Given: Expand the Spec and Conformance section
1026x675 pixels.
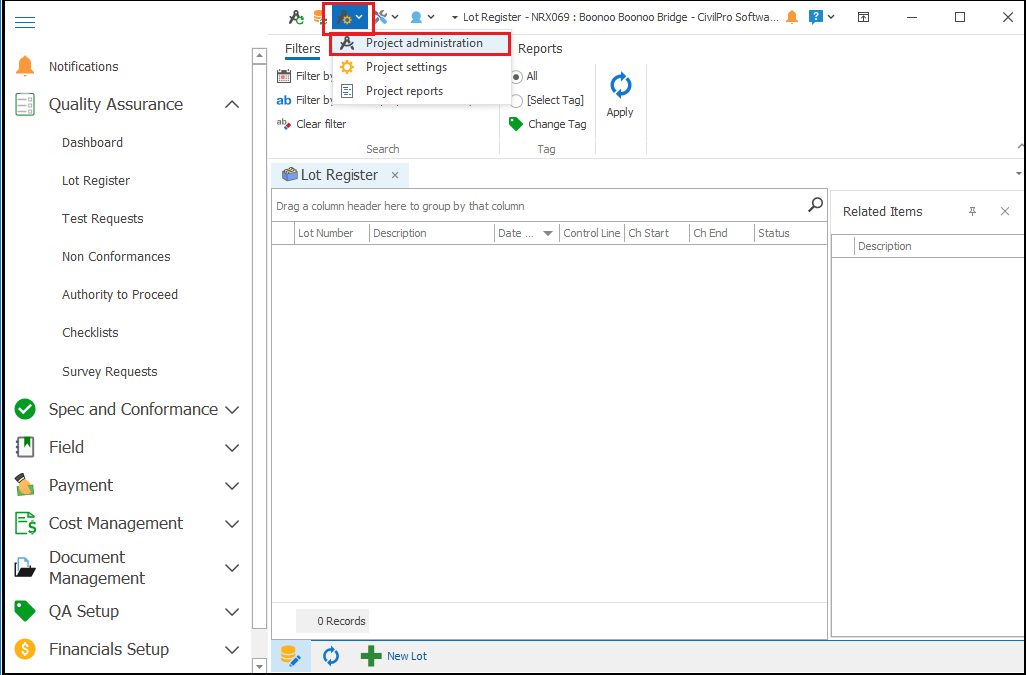Looking at the screenshot, I should click(232, 410).
